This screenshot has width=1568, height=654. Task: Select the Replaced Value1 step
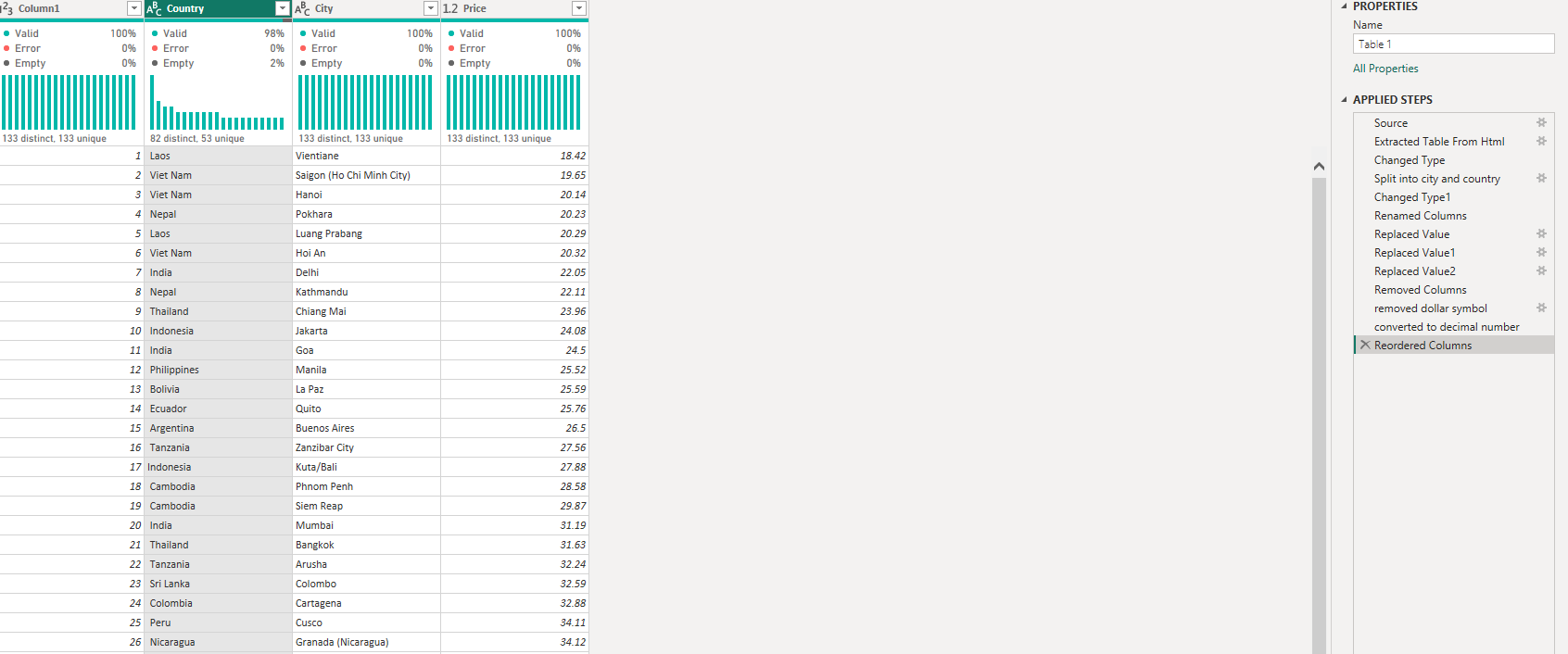[x=1454, y=252]
